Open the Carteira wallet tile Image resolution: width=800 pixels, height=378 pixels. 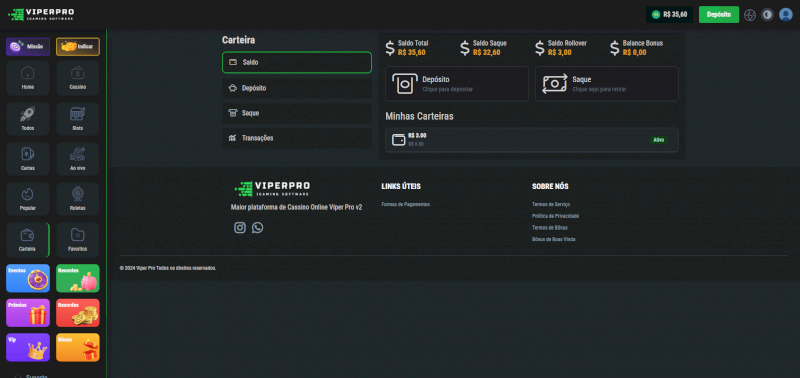point(28,240)
